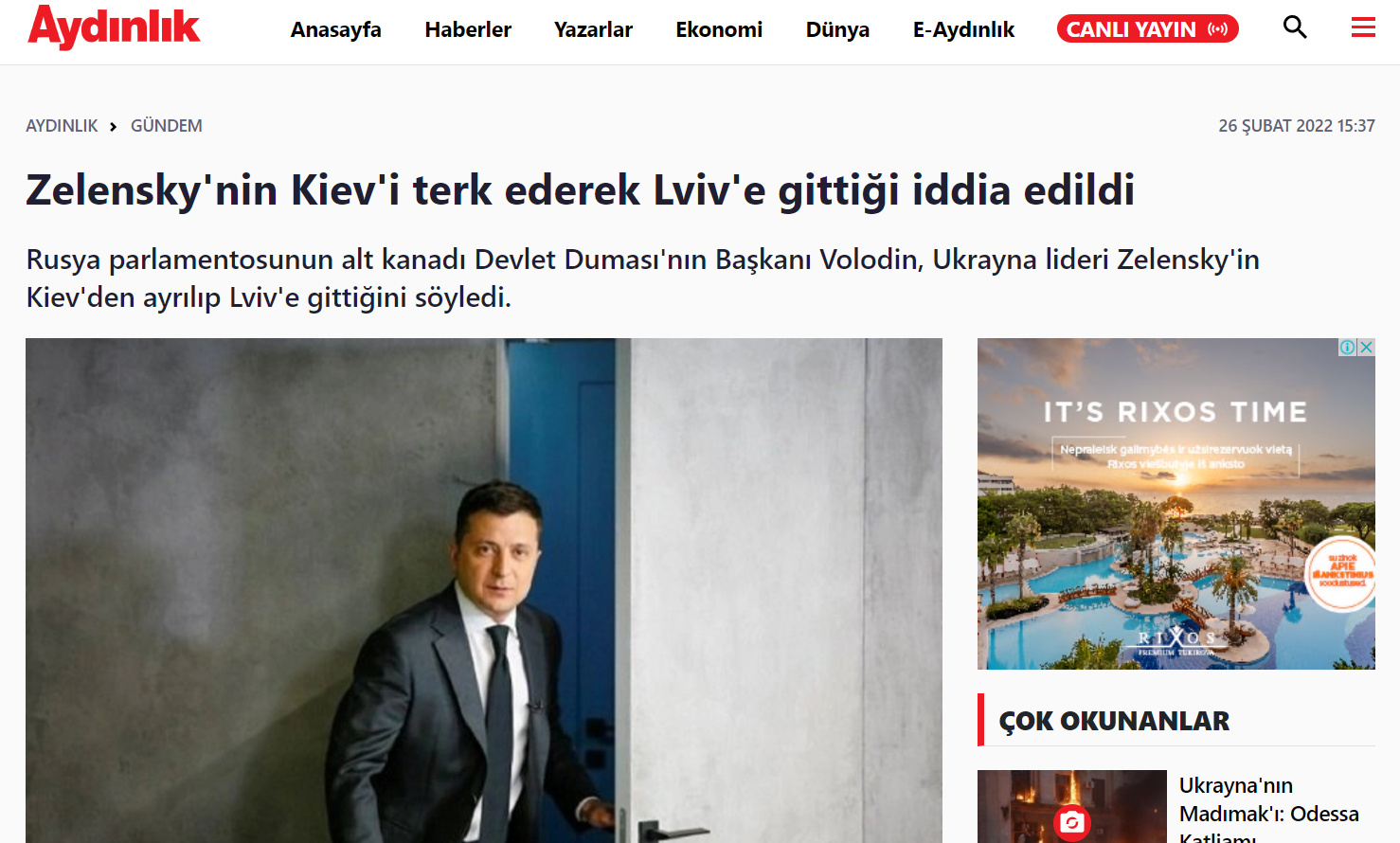The width and height of the screenshot is (1400, 843).
Task: Click the camera icon on Odessa thumbnail
Action: 1072,822
